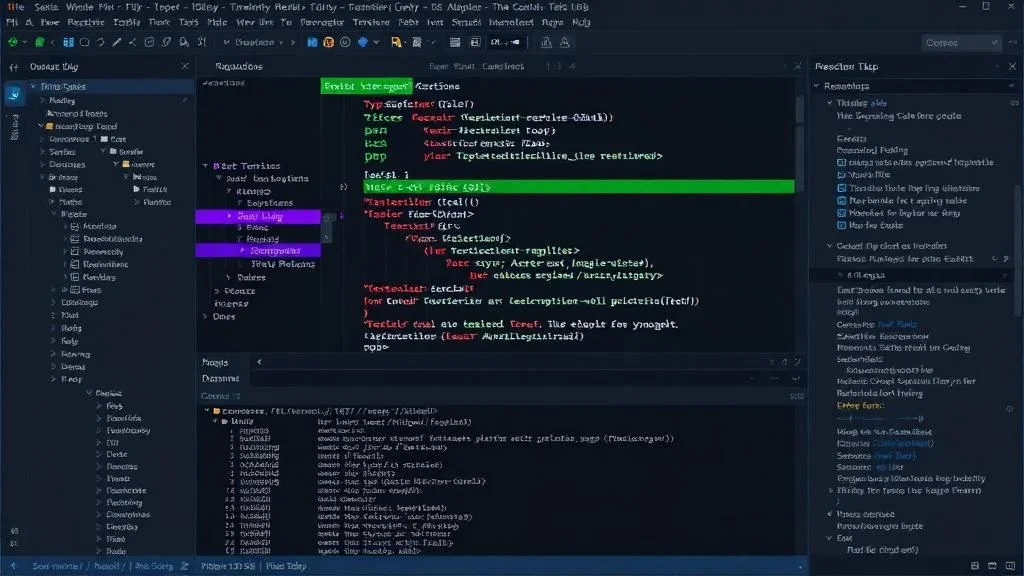Open the dropdown arrow beside the blue shield icon
Viewport: 1024px width, 576px height.
[x=376, y=42]
